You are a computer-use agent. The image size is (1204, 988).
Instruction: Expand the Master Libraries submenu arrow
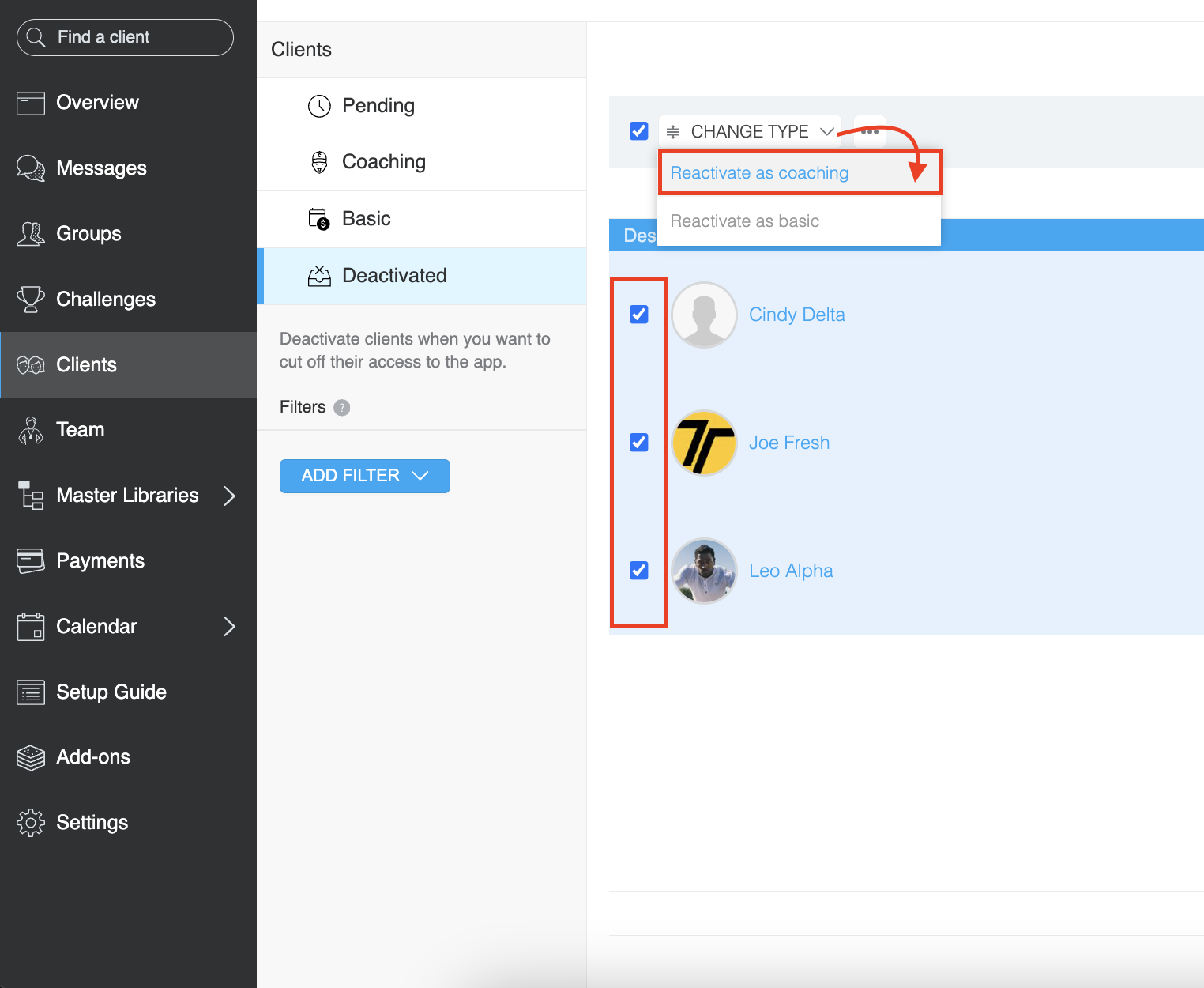click(x=229, y=496)
